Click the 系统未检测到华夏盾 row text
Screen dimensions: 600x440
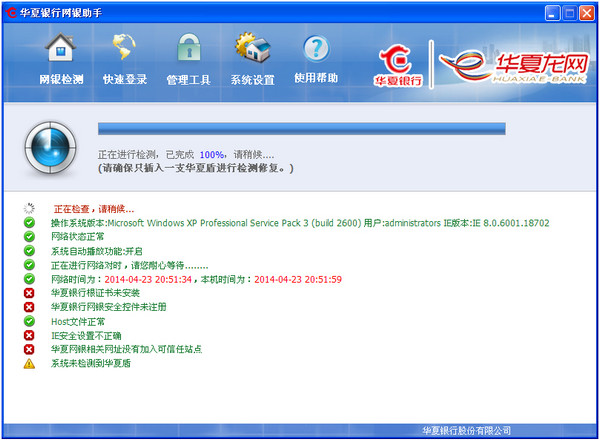point(91,363)
